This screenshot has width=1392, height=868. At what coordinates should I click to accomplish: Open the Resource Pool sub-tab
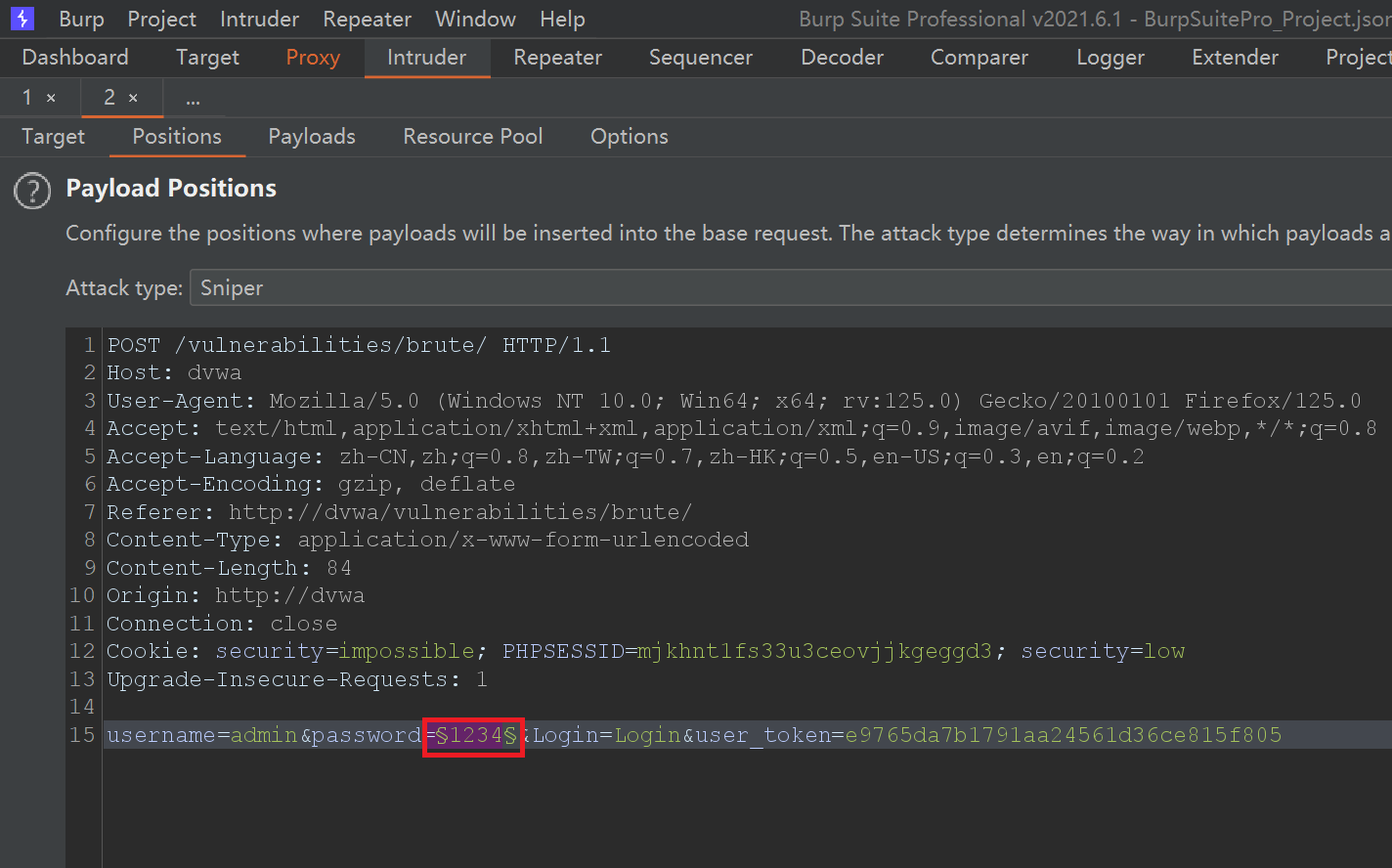(473, 137)
